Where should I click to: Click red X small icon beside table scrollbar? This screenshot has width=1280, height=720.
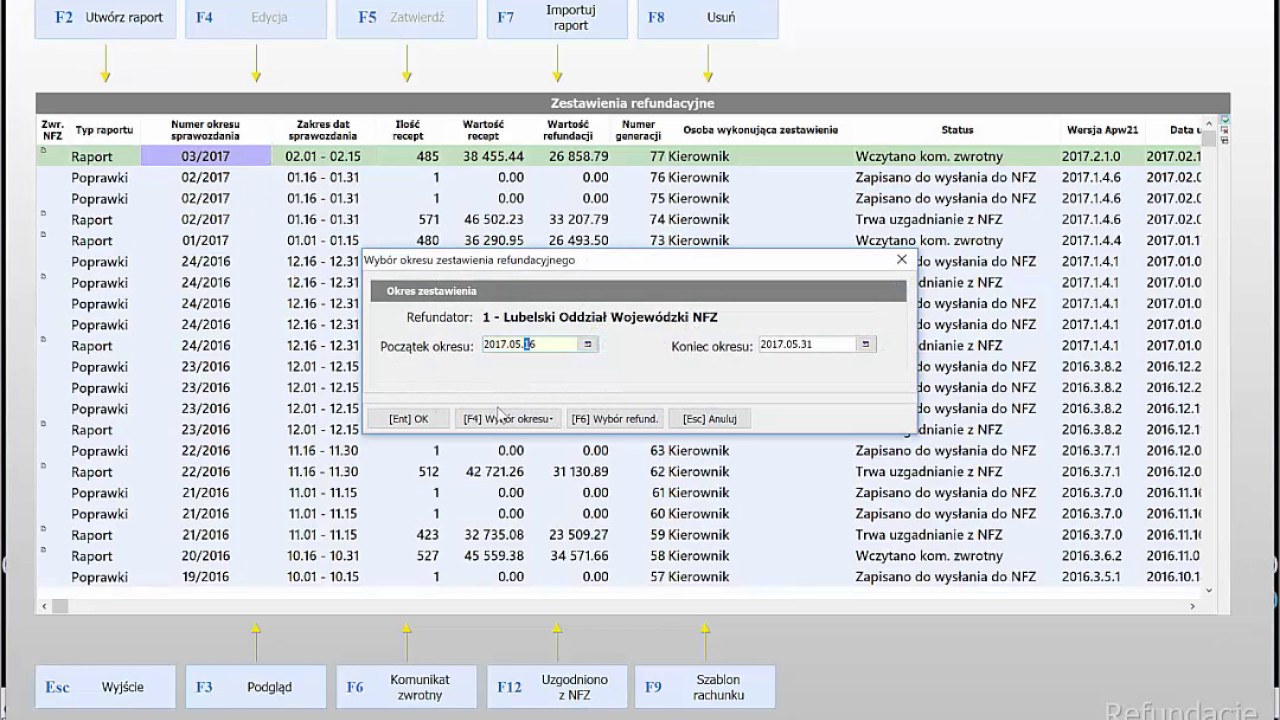tap(1224, 131)
